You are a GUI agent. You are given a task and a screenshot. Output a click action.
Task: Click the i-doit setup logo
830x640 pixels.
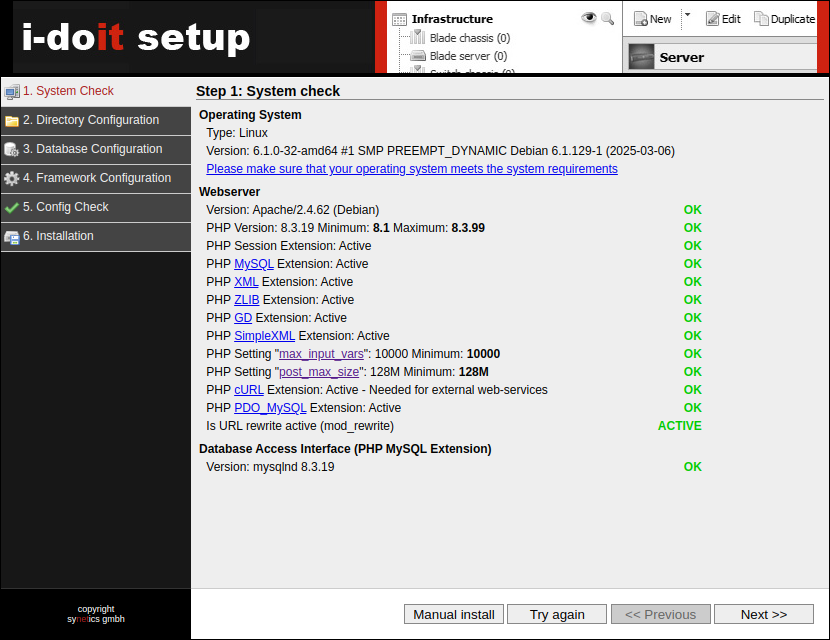136,38
